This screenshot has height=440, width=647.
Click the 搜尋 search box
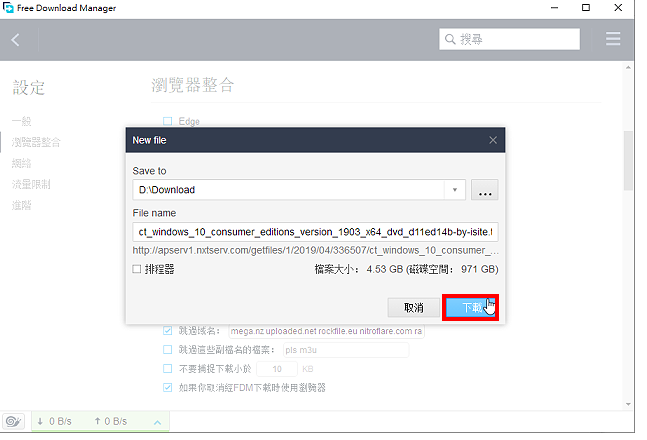[x=509, y=39]
